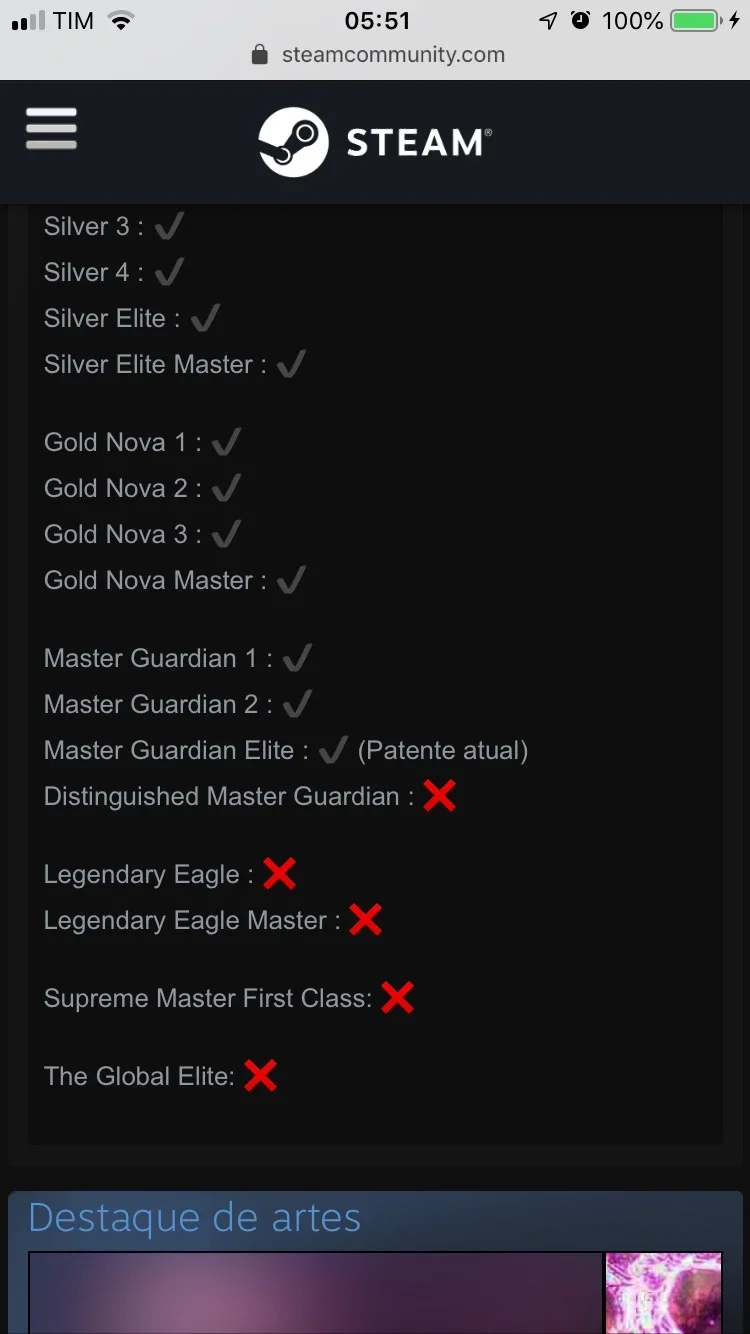The image size is (750, 1334).
Task: Click checkmark next to Gold Nova Master
Action: pos(291,579)
